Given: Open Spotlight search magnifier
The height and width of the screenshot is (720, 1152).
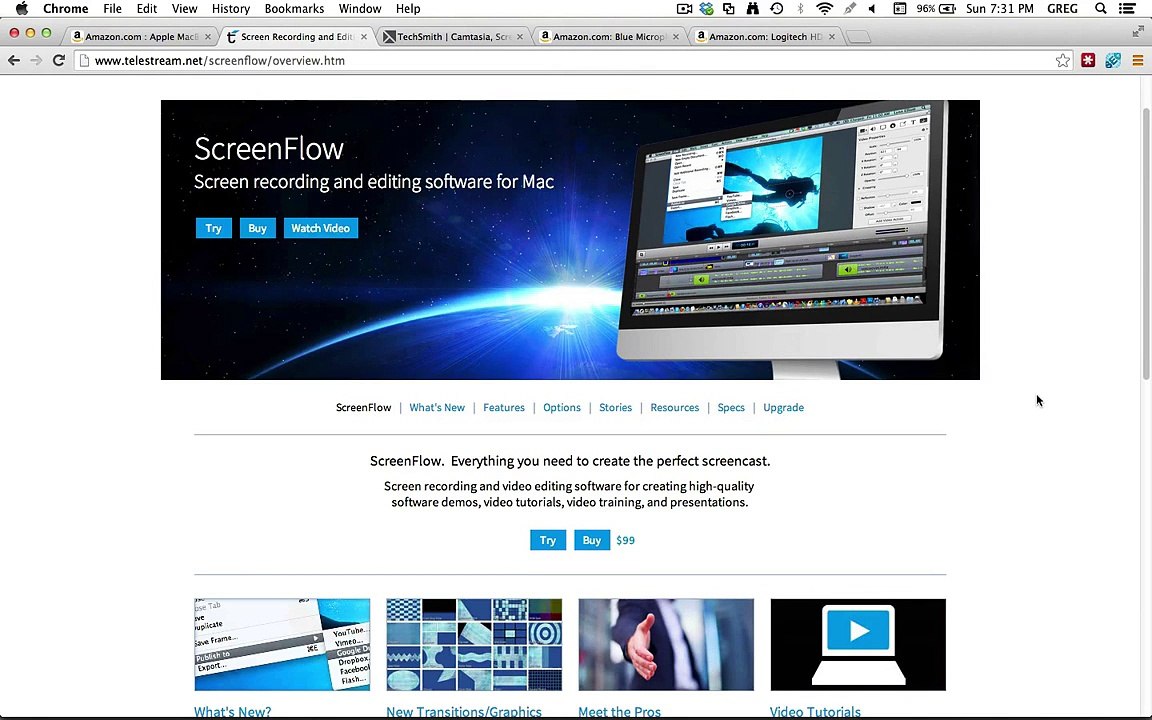Looking at the screenshot, I should click(1100, 9).
